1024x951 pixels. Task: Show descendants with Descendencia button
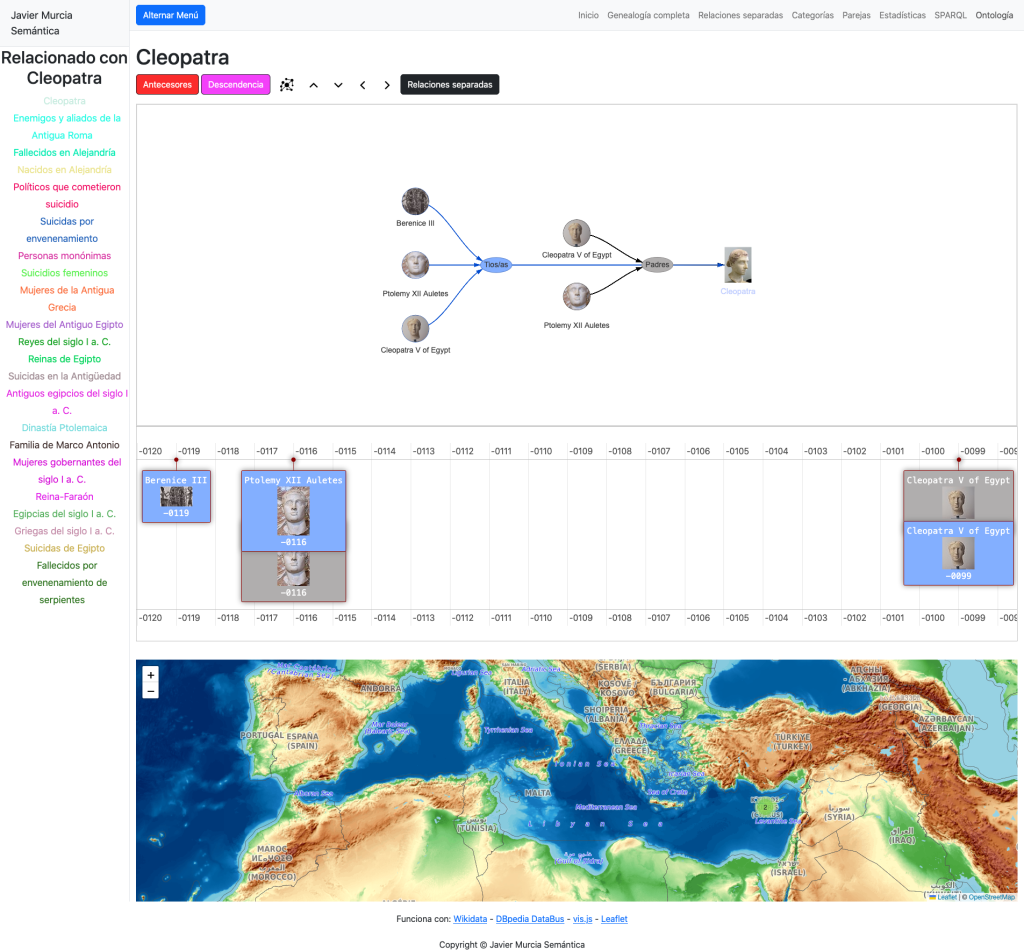[236, 85]
